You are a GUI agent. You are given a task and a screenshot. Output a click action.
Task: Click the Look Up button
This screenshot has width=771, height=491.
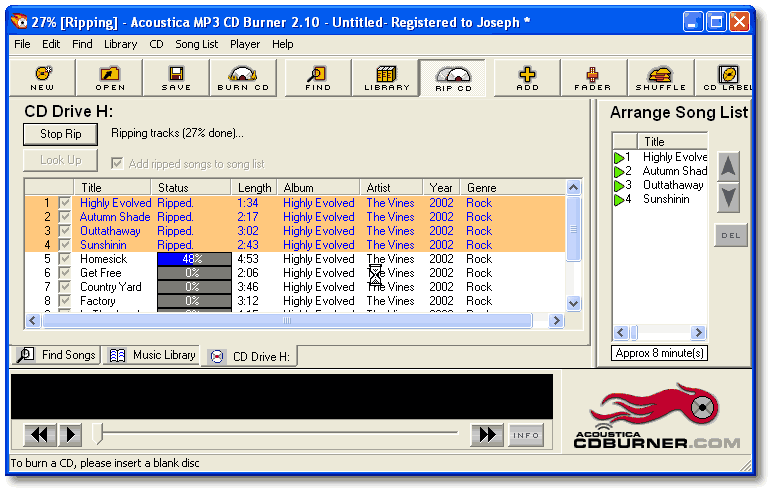pos(60,160)
